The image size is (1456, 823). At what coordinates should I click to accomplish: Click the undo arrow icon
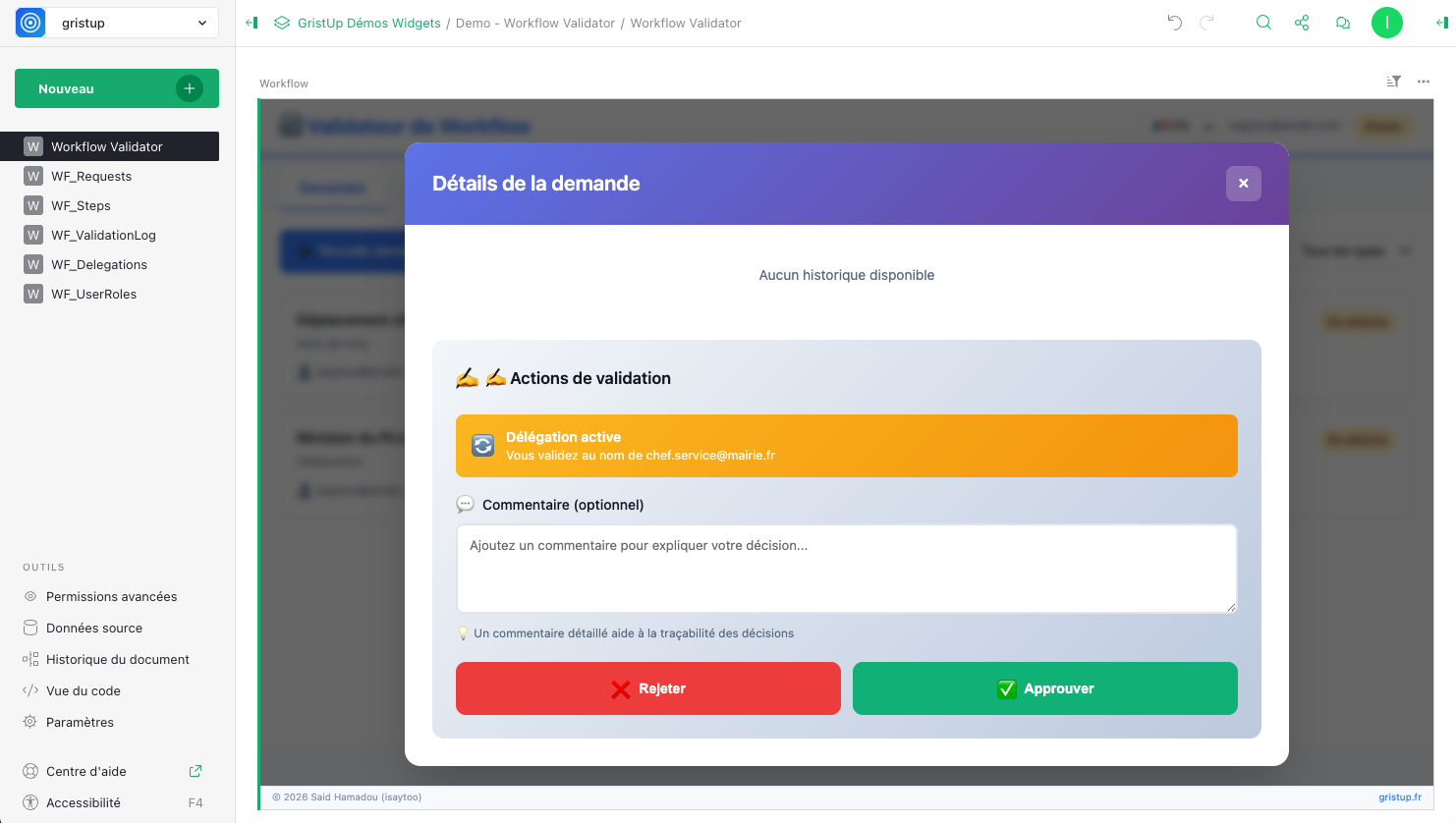click(1174, 23)
